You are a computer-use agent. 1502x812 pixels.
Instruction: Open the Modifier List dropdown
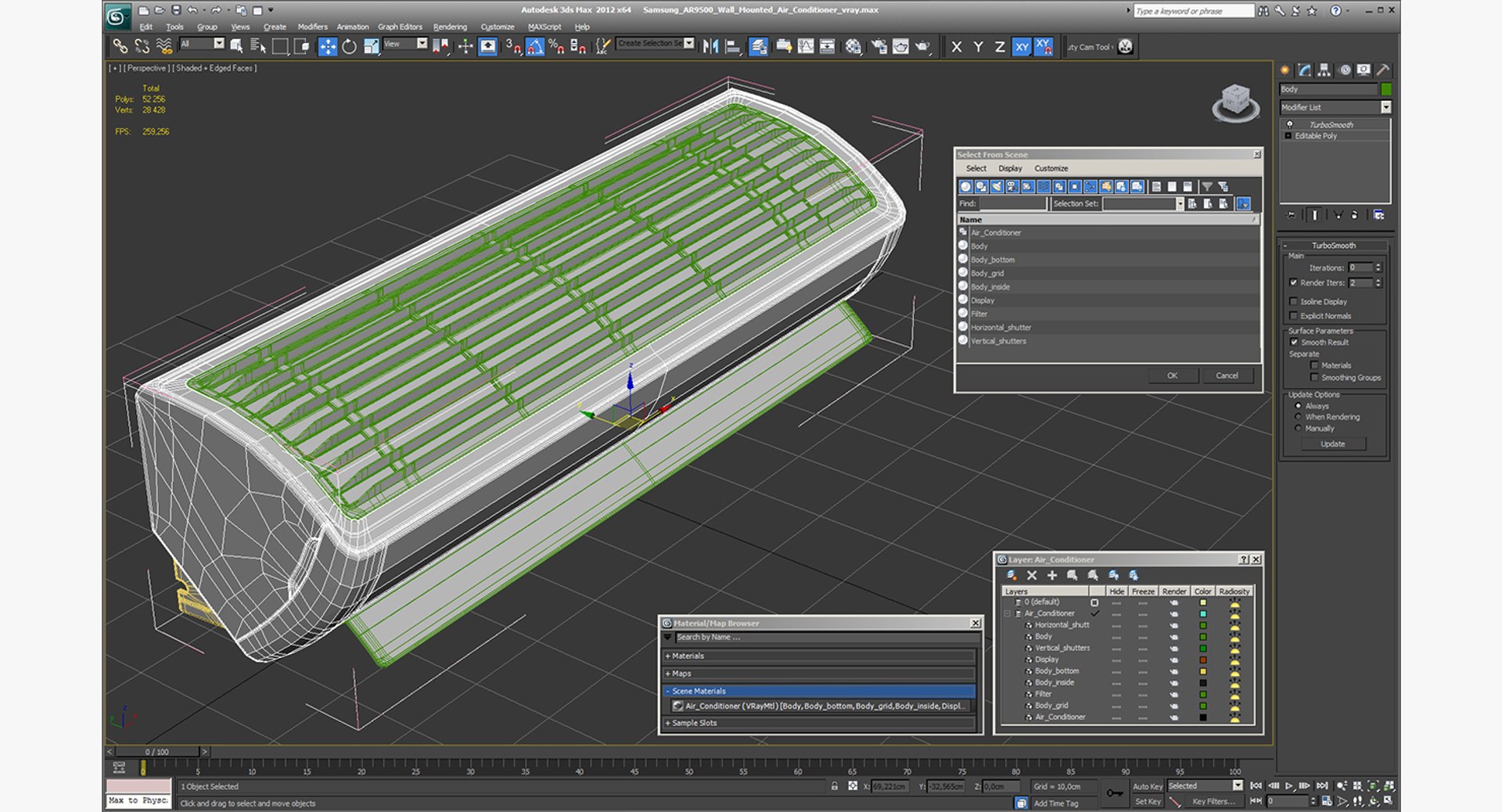click(x=1335, y=107)
